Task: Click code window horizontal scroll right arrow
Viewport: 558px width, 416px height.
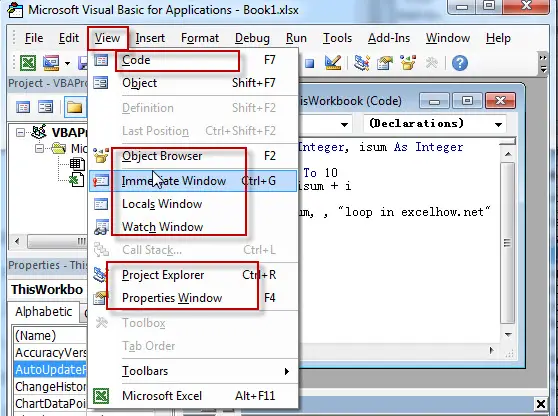Action: coord(492,351)
